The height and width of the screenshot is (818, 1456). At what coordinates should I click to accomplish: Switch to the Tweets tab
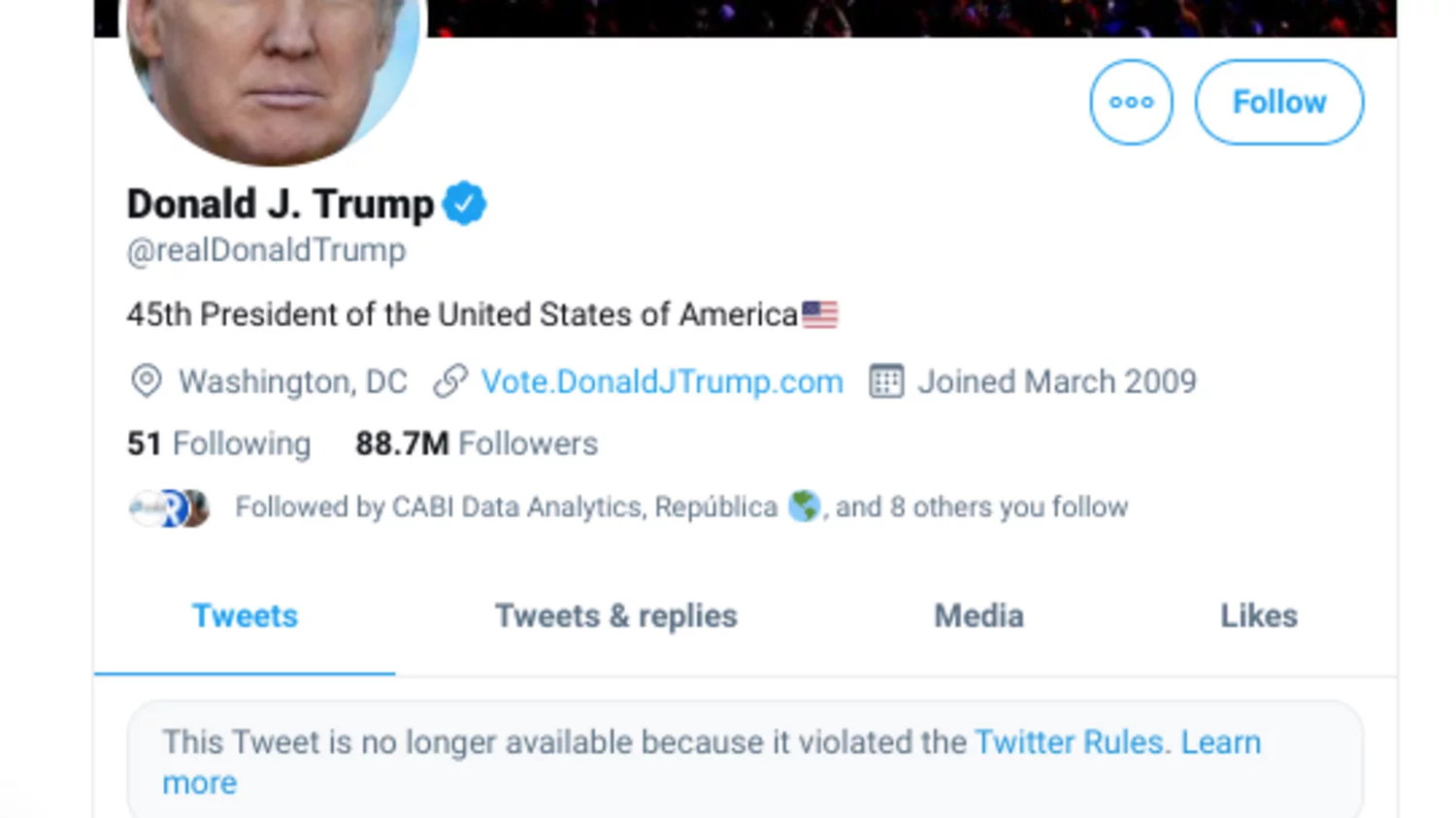click(x=245, y=616)
